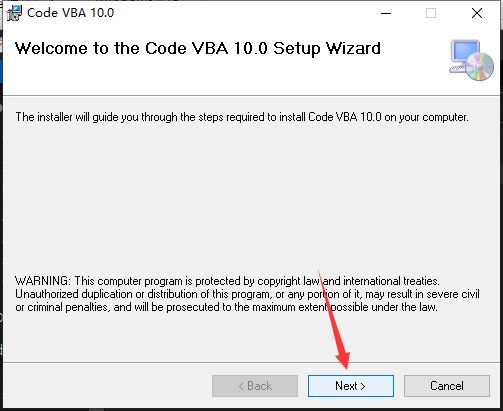Open the installer icon menu in title bar
The width and height of the screenshot is (503, 411).
click(x=14, y=13)
